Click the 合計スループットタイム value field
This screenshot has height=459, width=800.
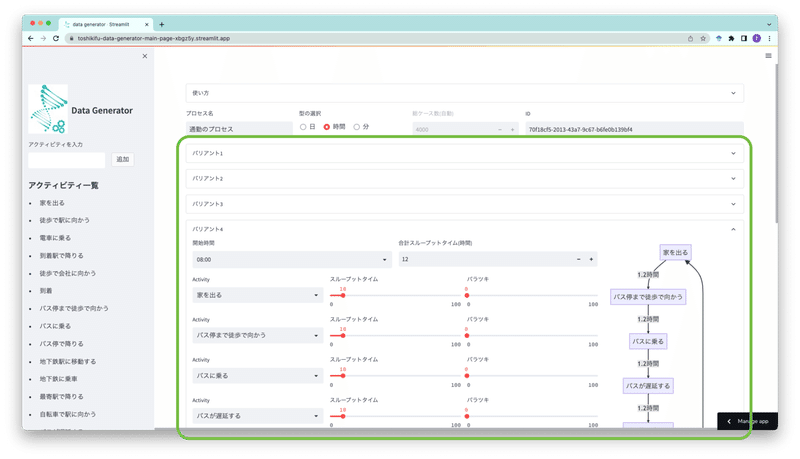486,259
